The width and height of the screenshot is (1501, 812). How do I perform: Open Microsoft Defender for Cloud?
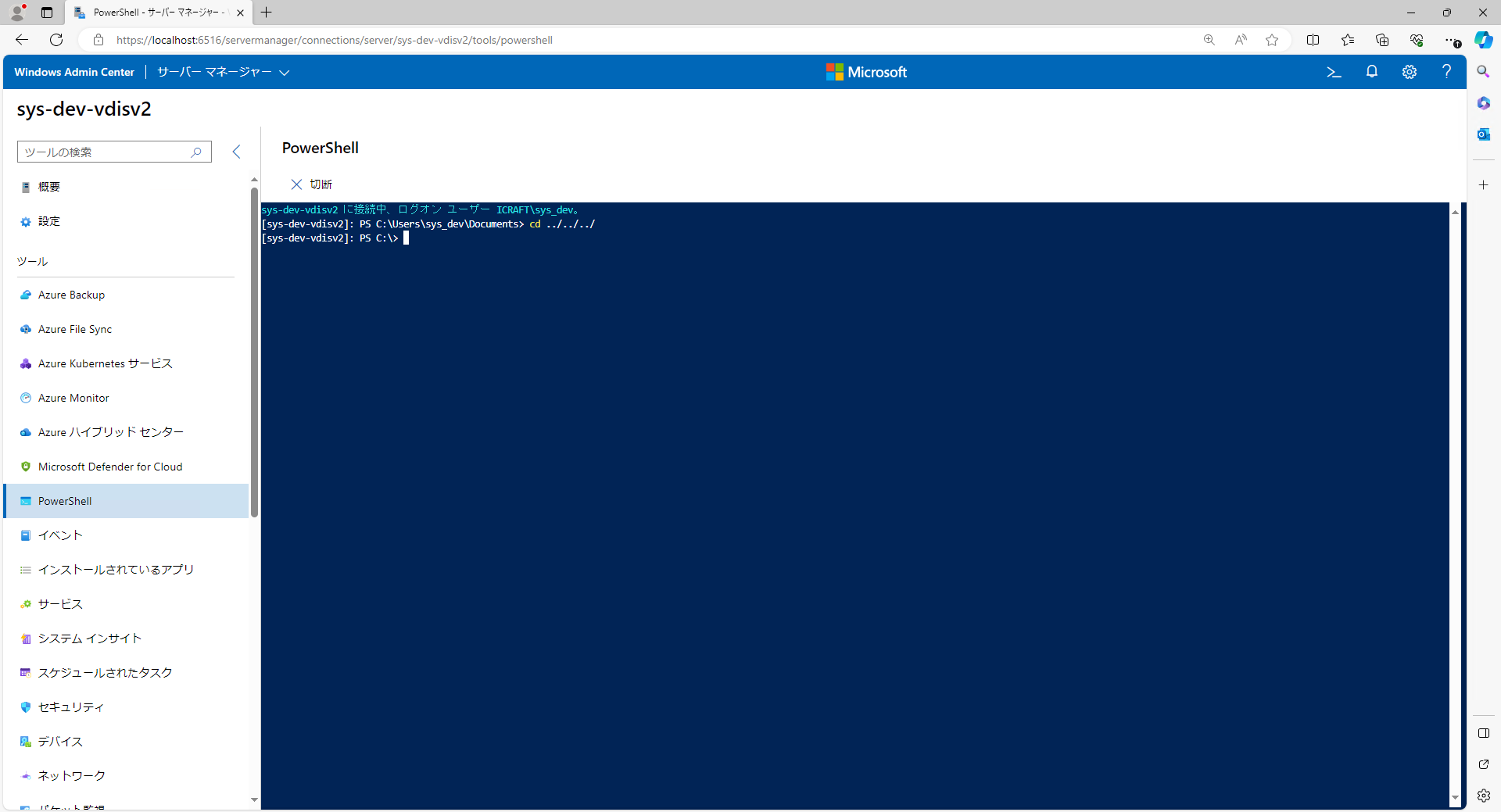click(125, 467)
